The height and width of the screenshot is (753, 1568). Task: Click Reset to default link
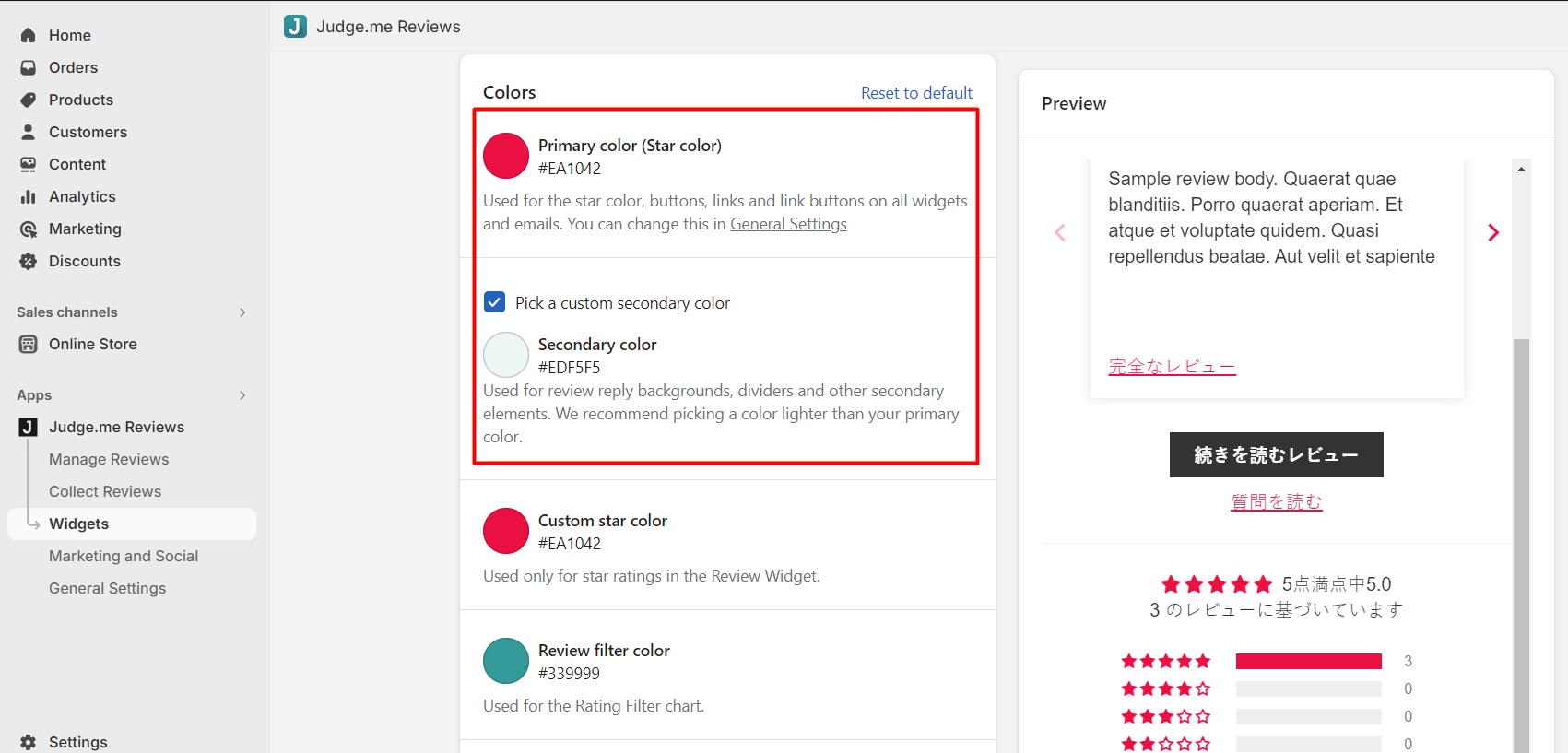[916, 93]
